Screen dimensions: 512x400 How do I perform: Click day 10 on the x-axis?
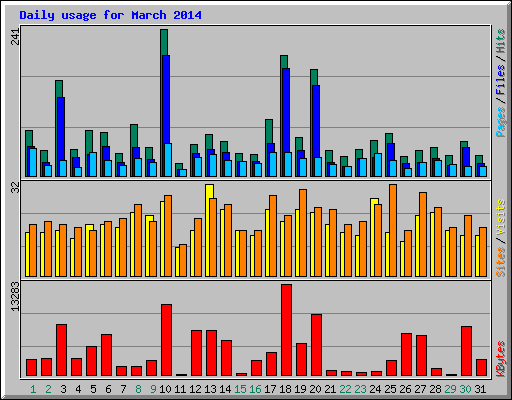point(165,389)
